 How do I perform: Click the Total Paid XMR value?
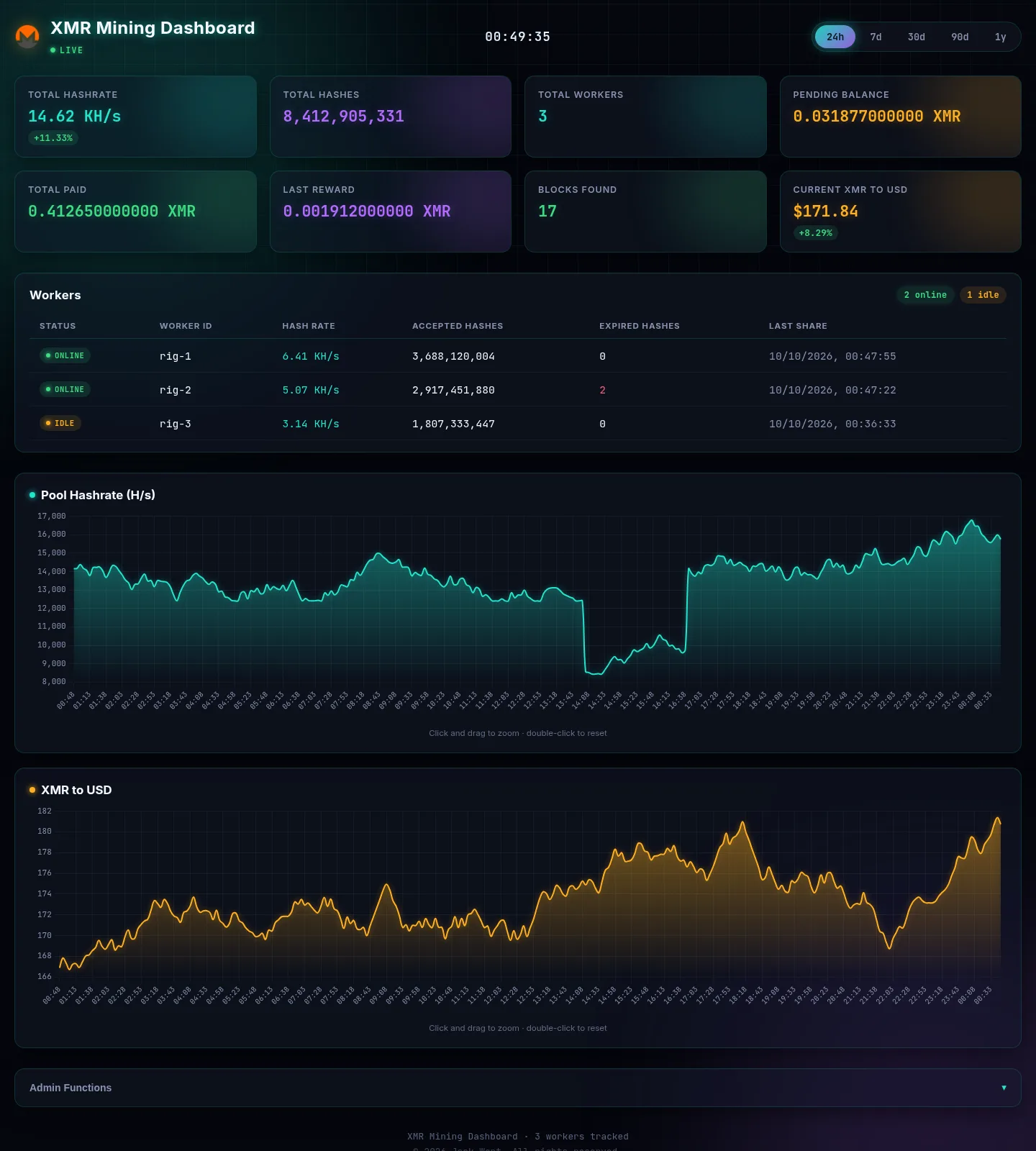point(112,211)
